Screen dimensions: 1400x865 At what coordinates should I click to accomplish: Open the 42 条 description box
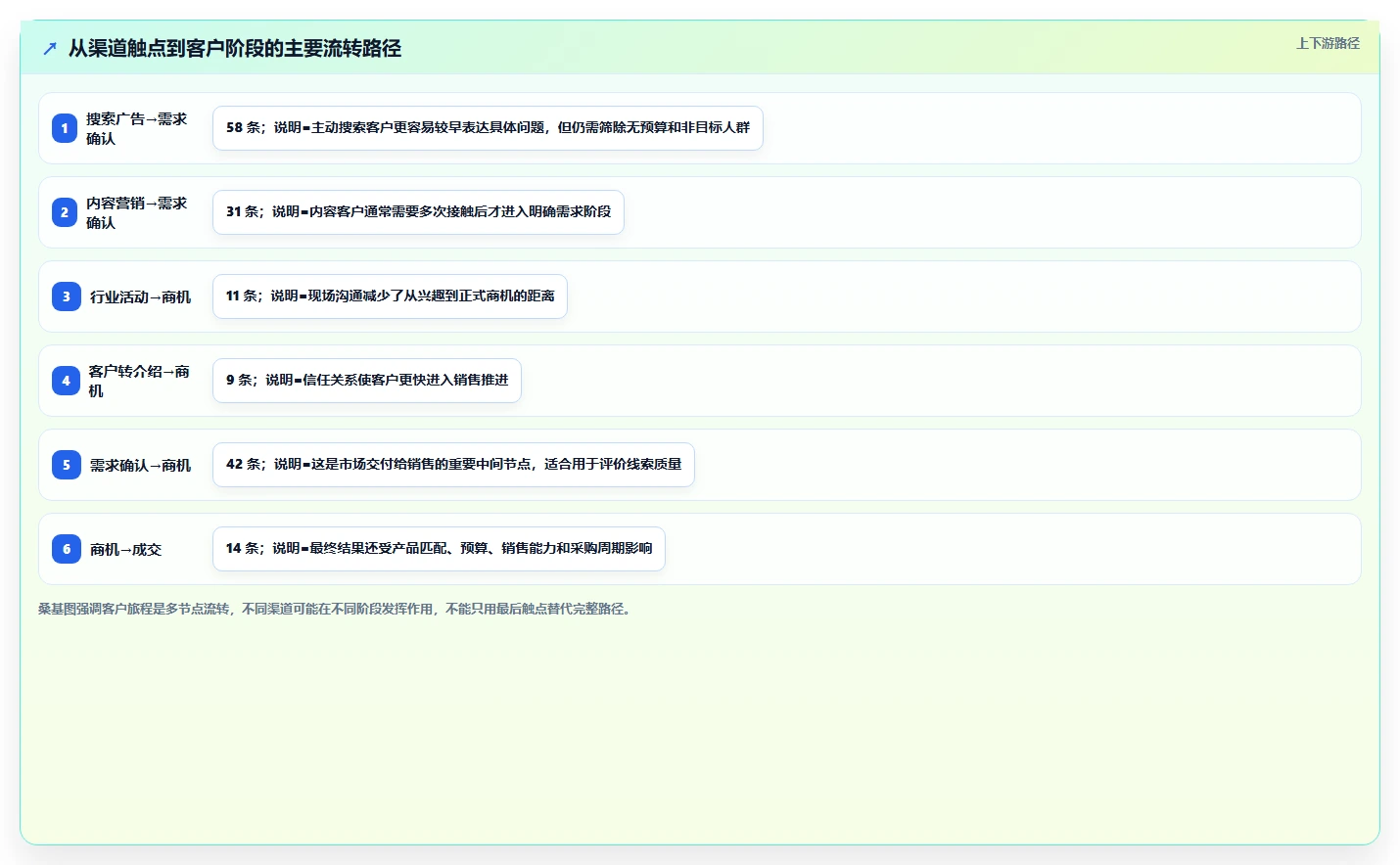tap(453, 465)
